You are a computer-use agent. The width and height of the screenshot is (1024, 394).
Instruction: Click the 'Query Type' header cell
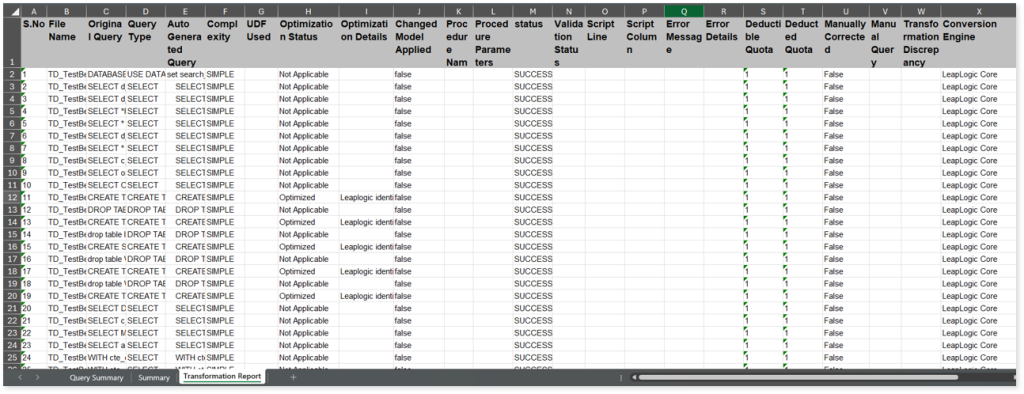[x=146, y=42]
